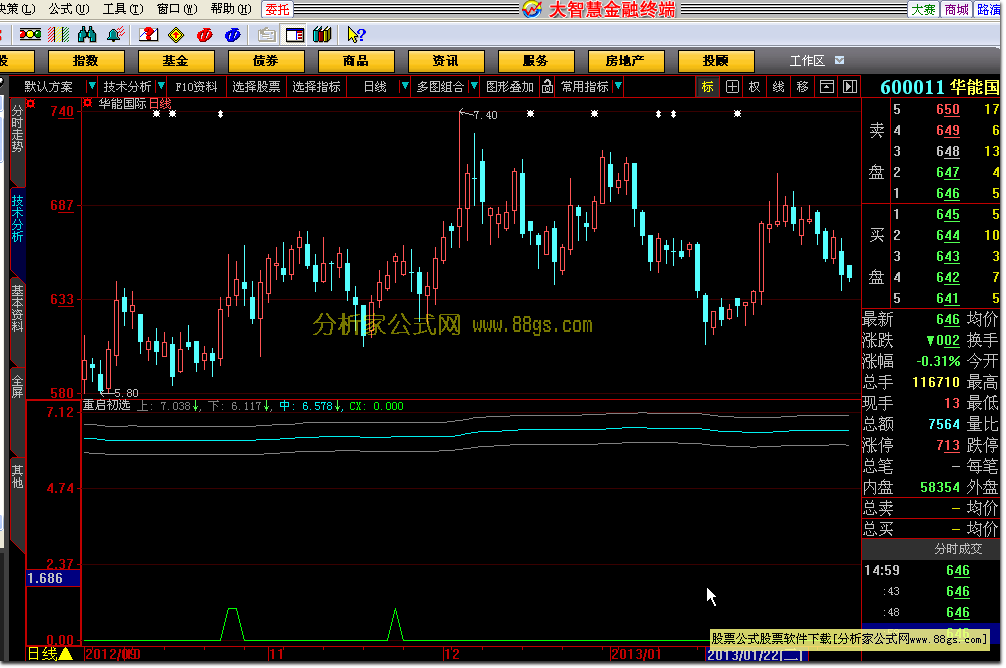1006x668 pixels.
Task: Toggle the side info panel layout icon
Action: 294,35
